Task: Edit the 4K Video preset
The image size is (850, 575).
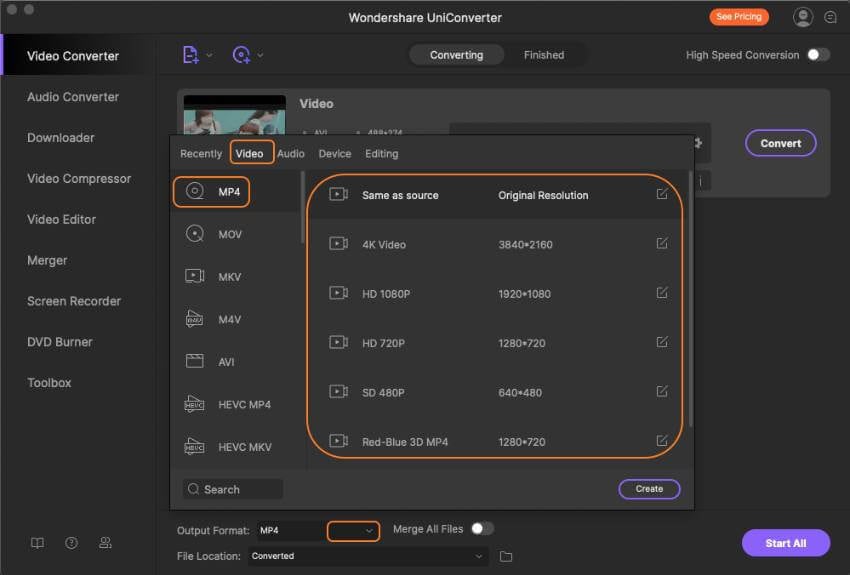Action: coord(661,243)
